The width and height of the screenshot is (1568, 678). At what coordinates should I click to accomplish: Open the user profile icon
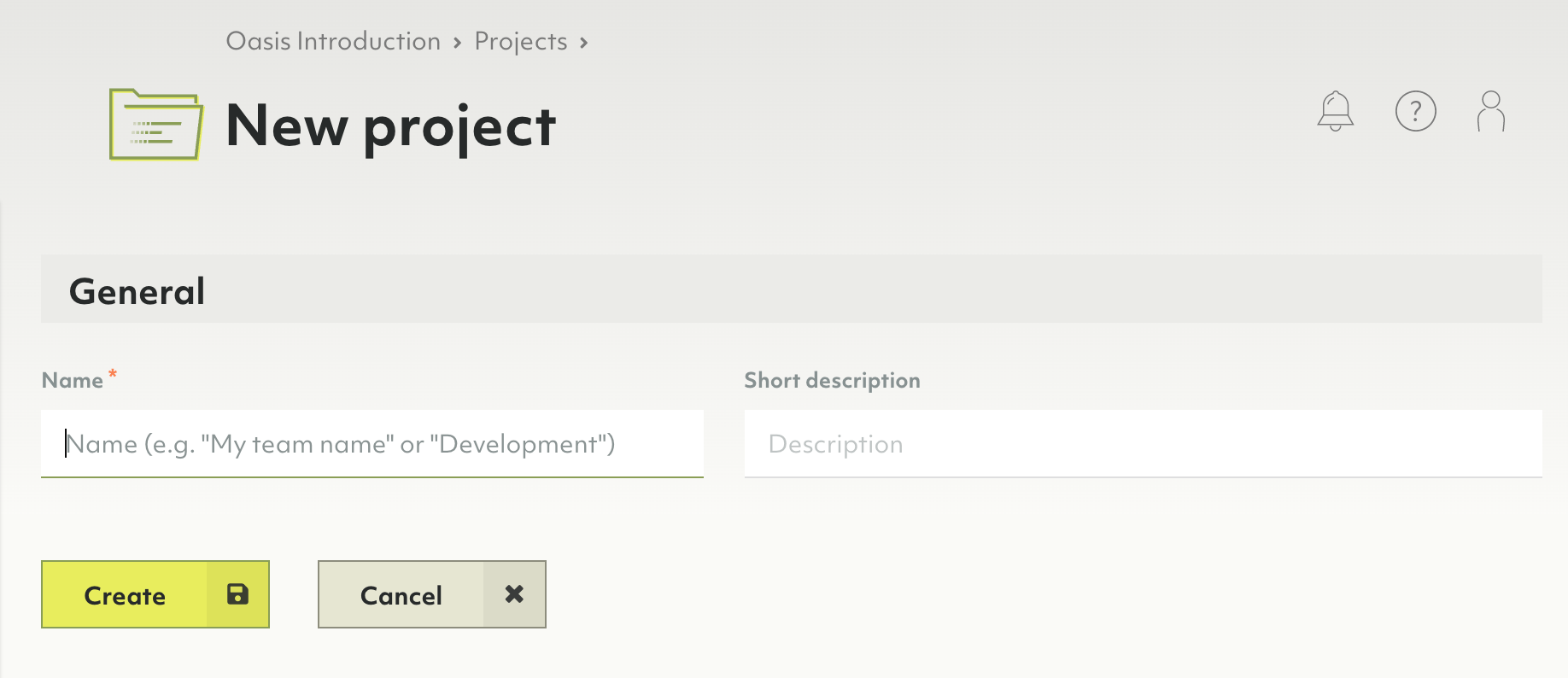tap(1490, 111)
